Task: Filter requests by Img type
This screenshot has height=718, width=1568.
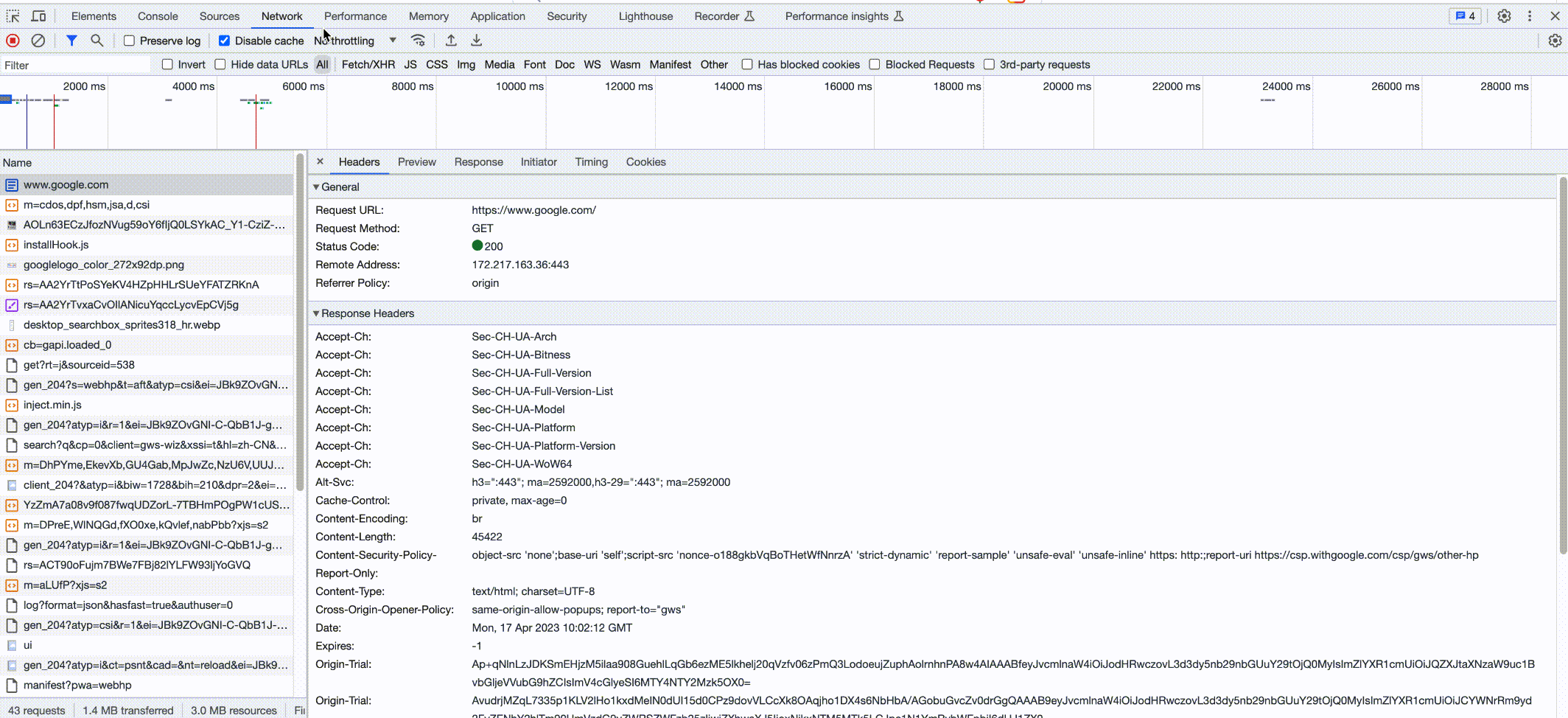Action: (466, 64)
